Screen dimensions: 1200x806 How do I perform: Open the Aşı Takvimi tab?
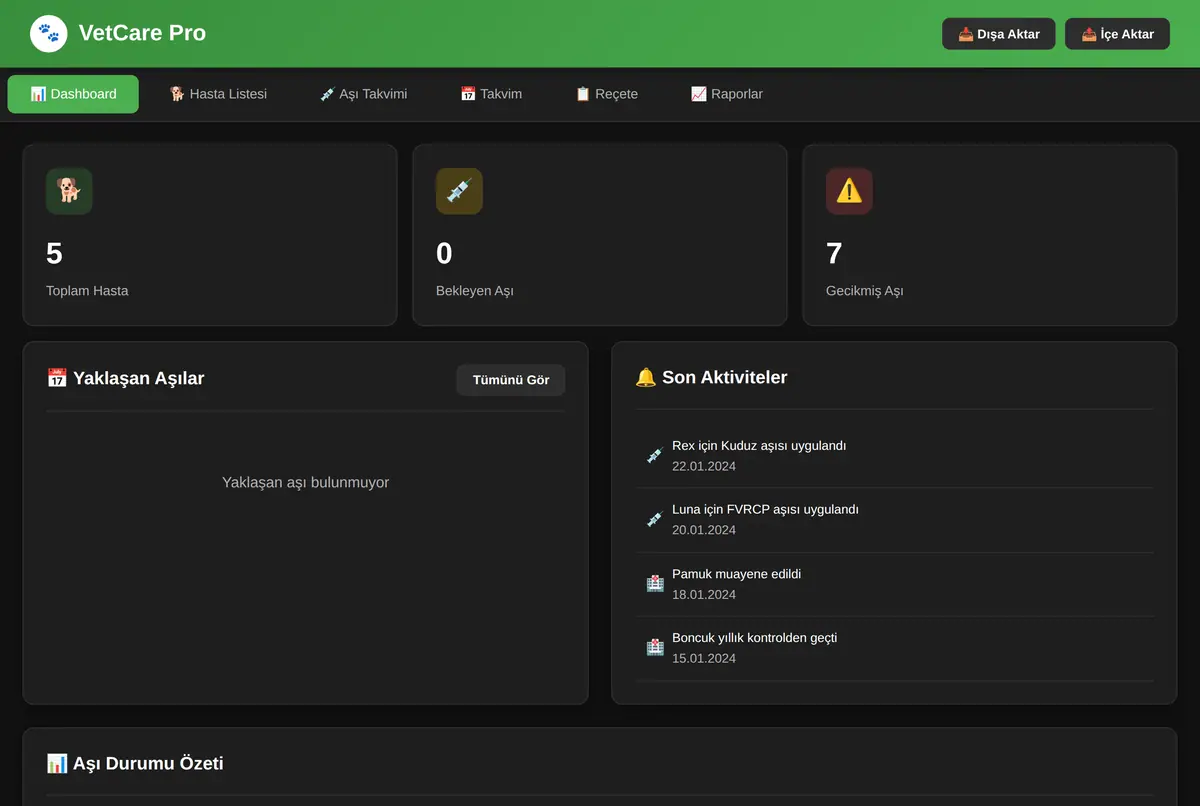[363, 94]
